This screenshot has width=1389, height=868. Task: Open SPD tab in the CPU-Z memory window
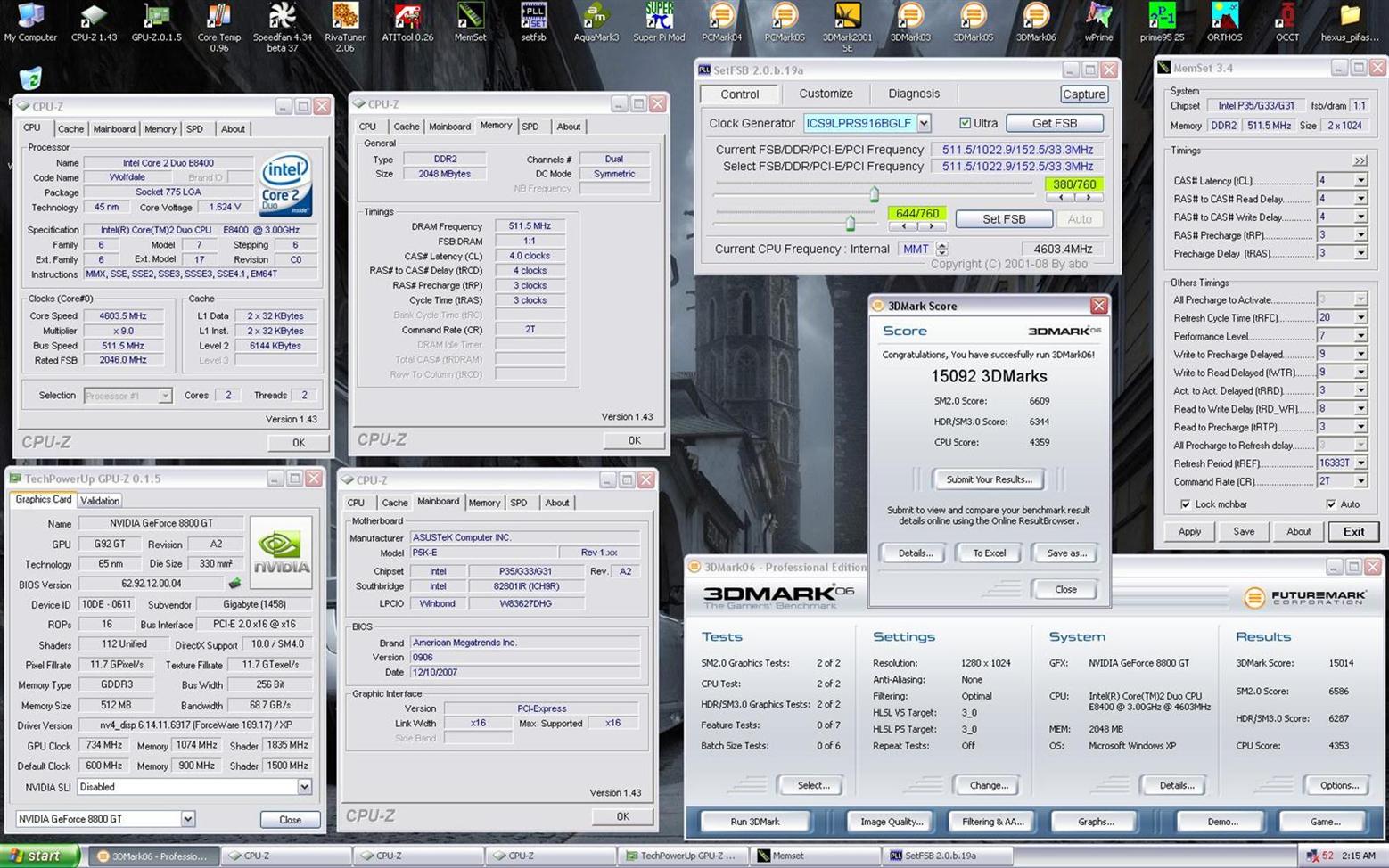pos(530,127)
